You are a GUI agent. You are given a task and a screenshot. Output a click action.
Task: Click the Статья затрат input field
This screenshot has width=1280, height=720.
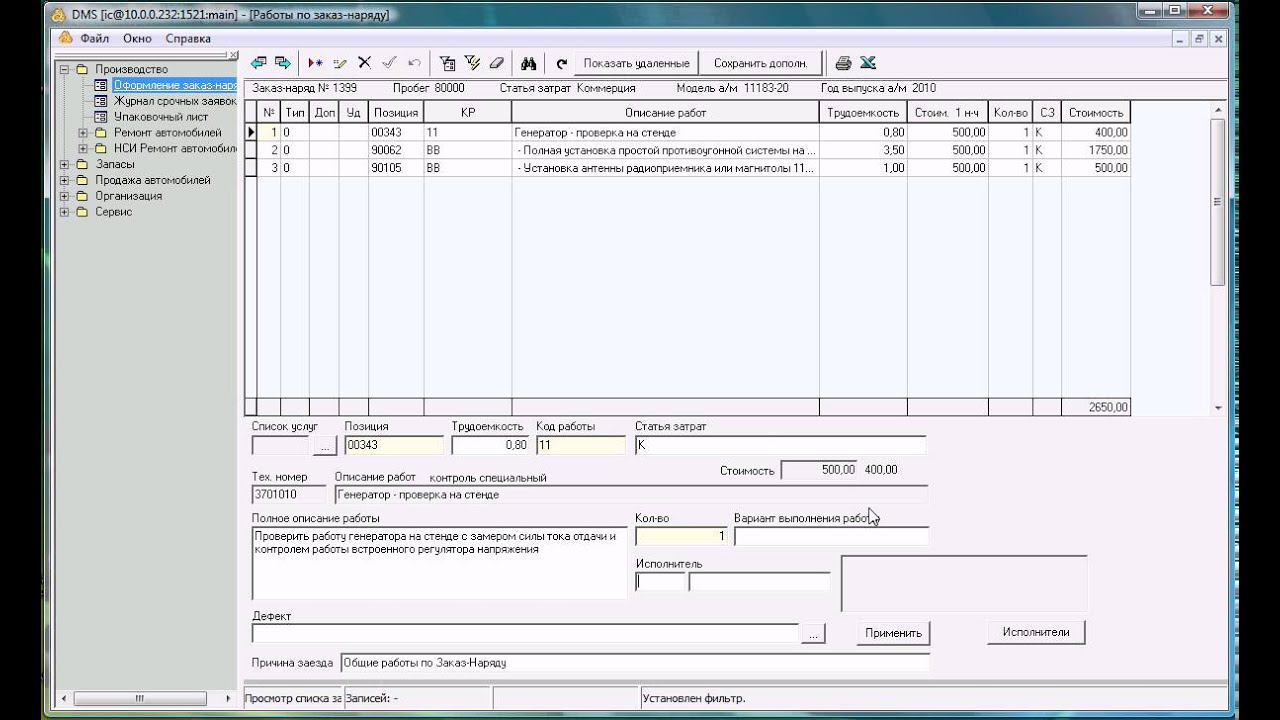780,445
